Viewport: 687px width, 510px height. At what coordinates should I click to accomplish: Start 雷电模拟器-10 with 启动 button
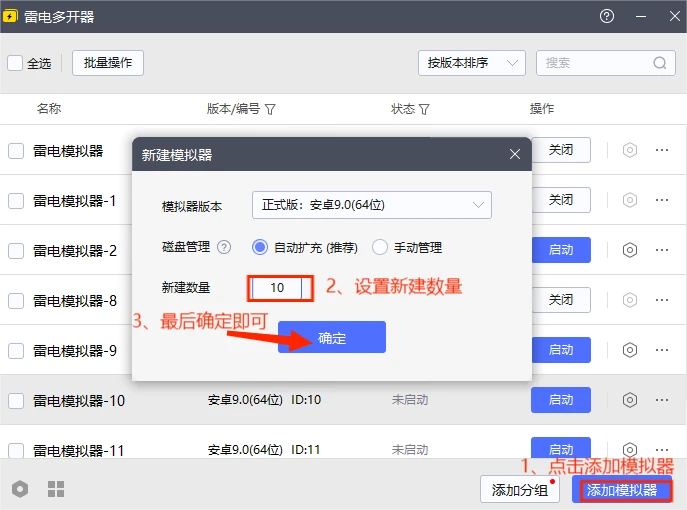tap(561, 400)
